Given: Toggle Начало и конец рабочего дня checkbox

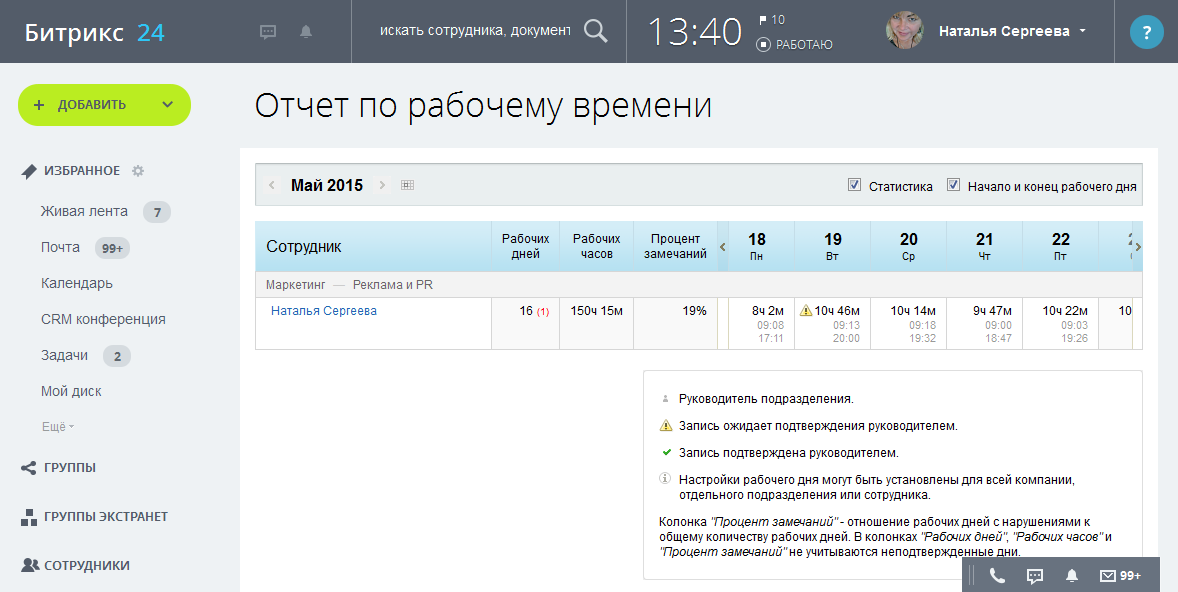Looking at the screenshot, I should (x=953, y=185).
